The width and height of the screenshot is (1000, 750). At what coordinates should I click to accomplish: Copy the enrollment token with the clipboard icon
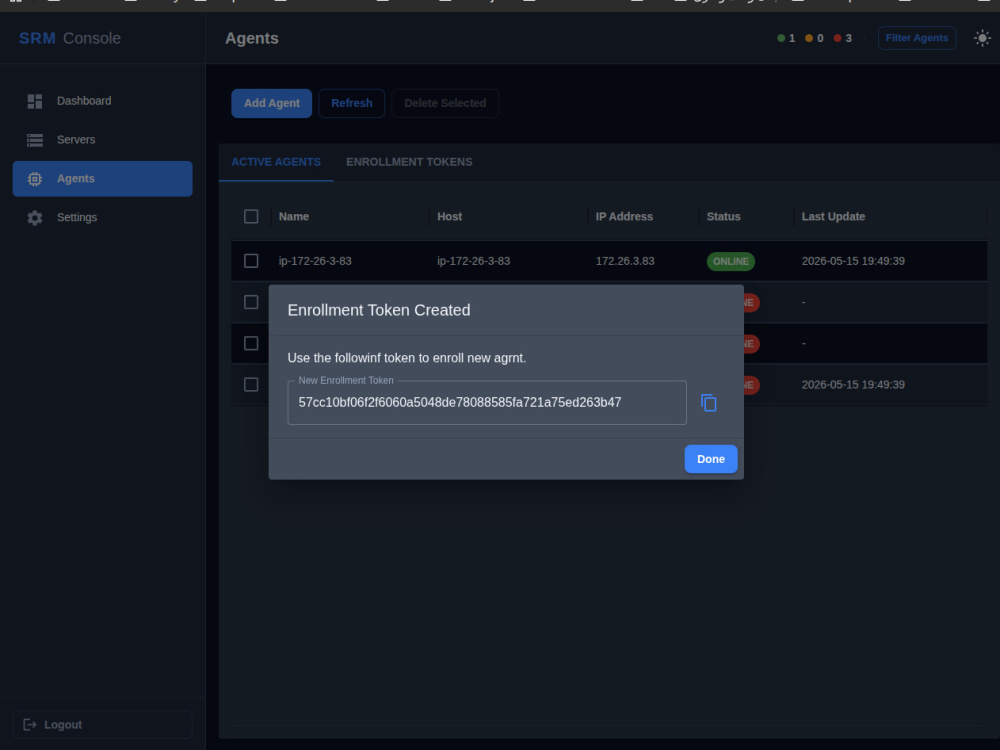pyautogui.click(x=709, y=402)
